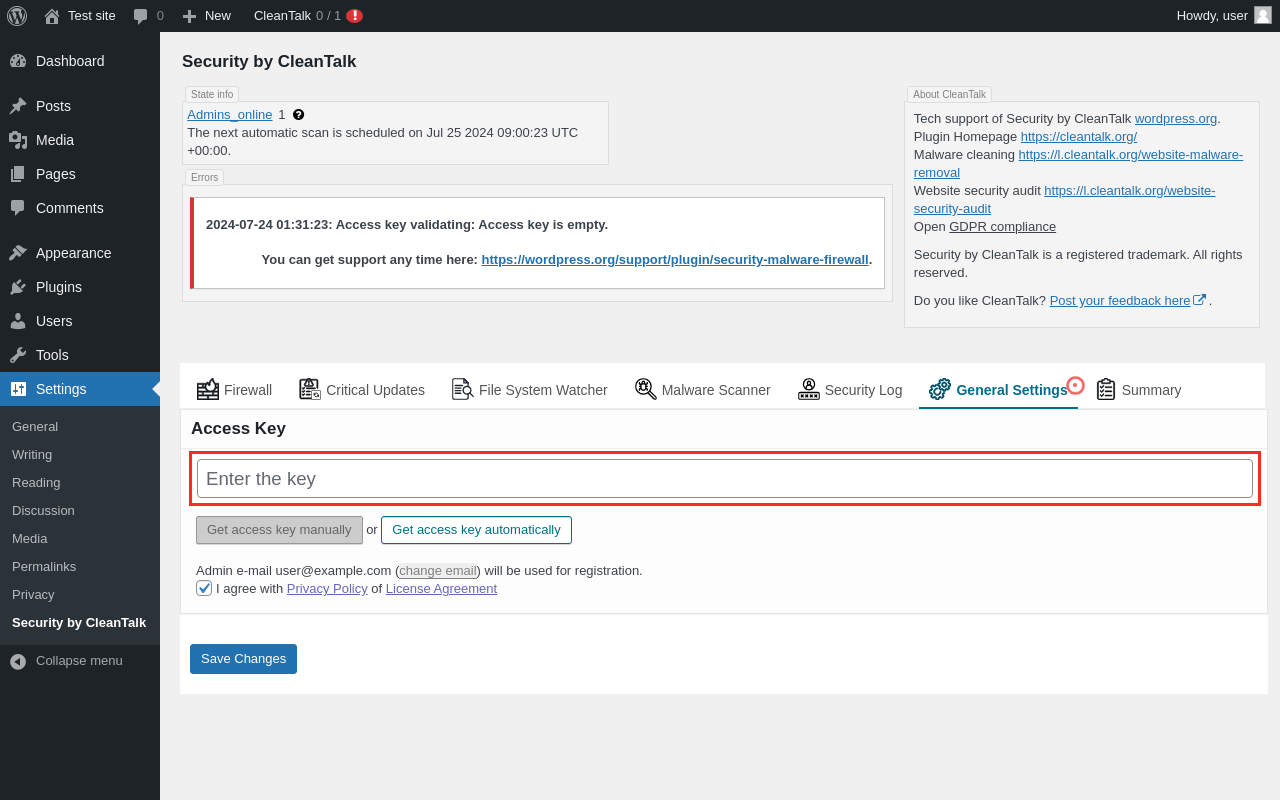
Task: Open Permalinks in Settings submenu
Action: tap(44, 566)
